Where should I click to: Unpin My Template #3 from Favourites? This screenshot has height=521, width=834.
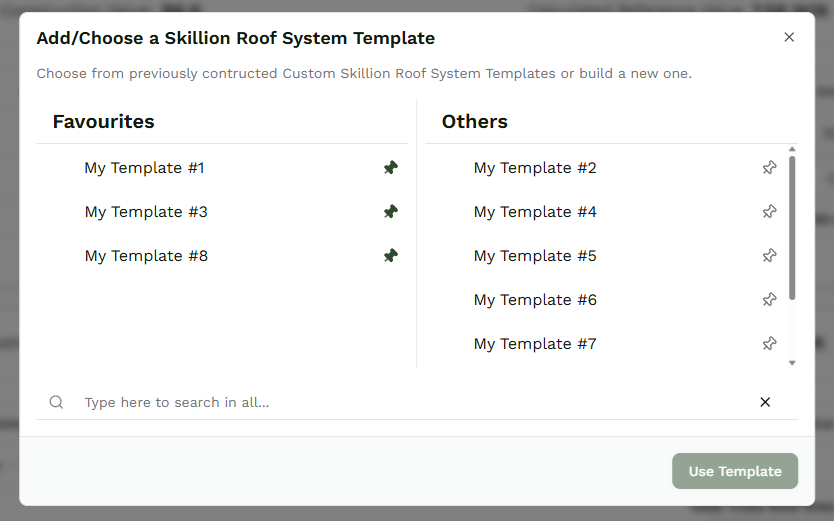pyautogui.click(x=391, y=212)
